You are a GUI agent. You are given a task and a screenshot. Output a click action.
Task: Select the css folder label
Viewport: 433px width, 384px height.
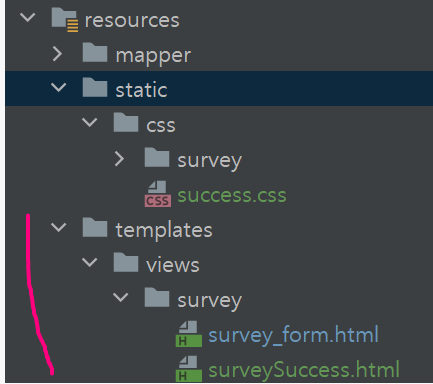click(x=161, y=126)
